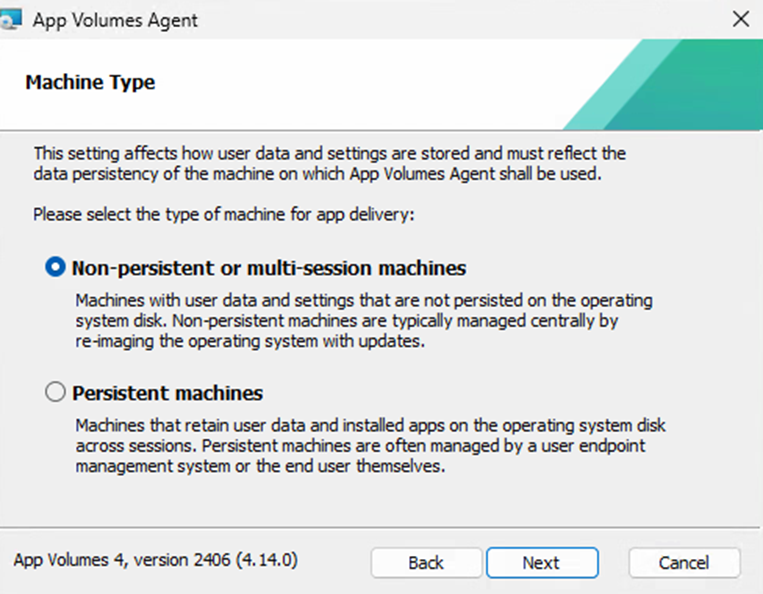This screenshot has height=594, width=763.
Task: Select the Non-persistent or multi-session radio button
Action: click(x=56, y=268)
